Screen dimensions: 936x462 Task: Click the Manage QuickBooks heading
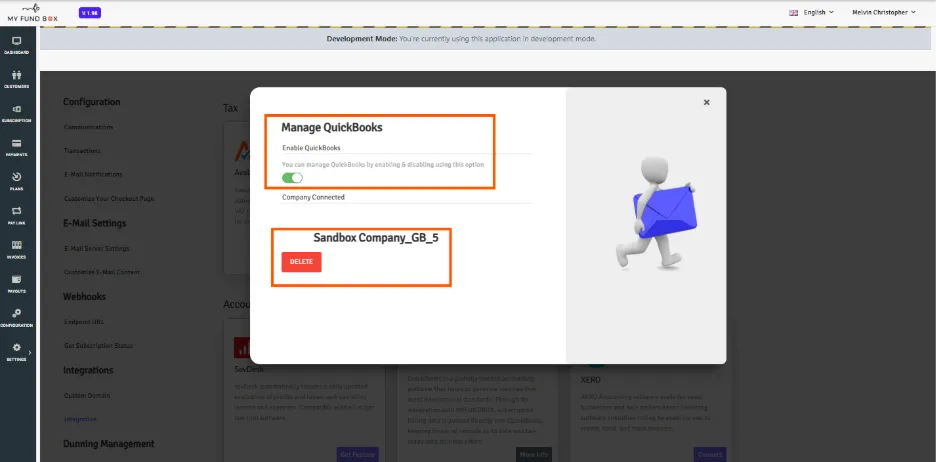point(332,127)
